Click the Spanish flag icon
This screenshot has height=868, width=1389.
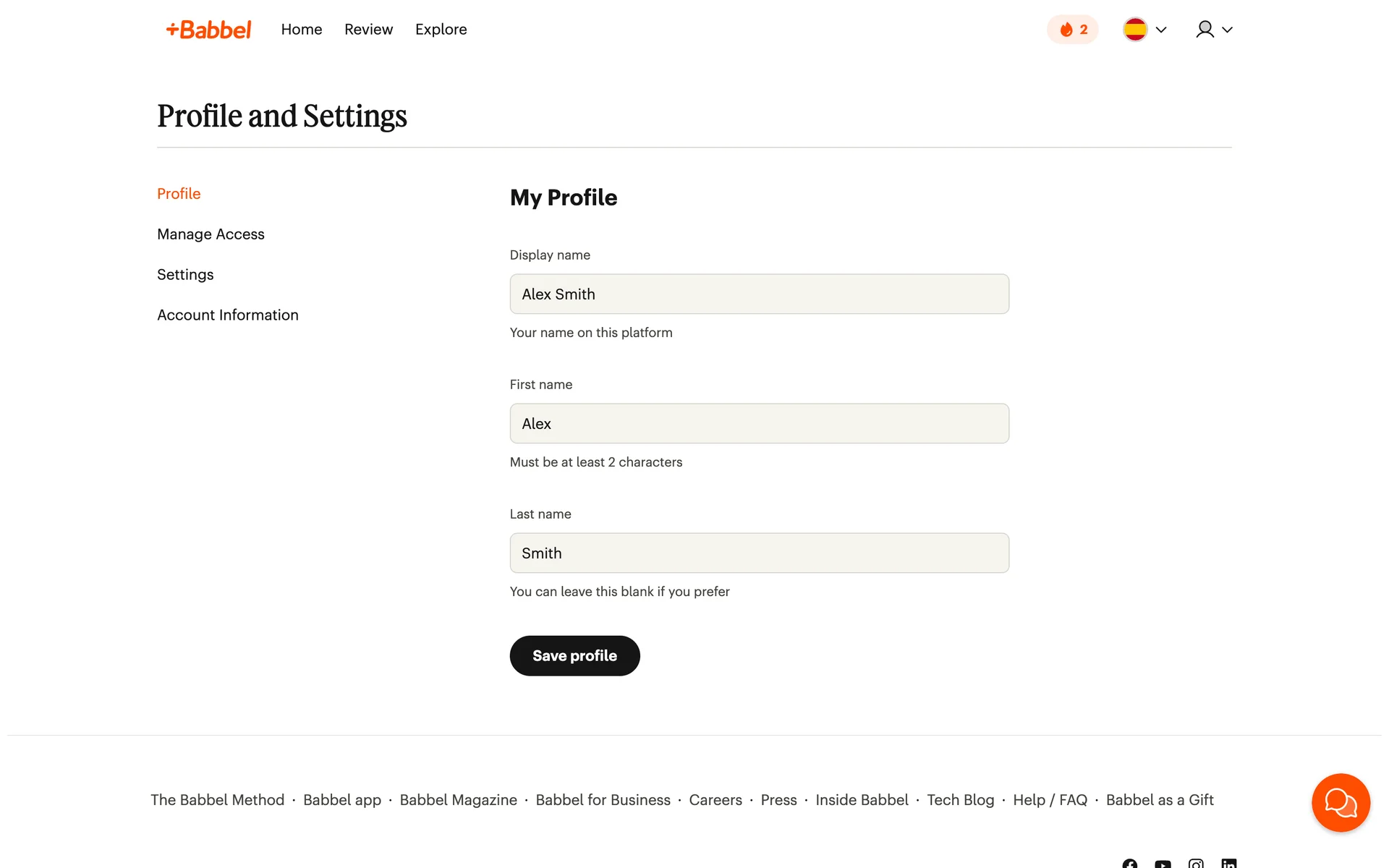click(1134, 30)
